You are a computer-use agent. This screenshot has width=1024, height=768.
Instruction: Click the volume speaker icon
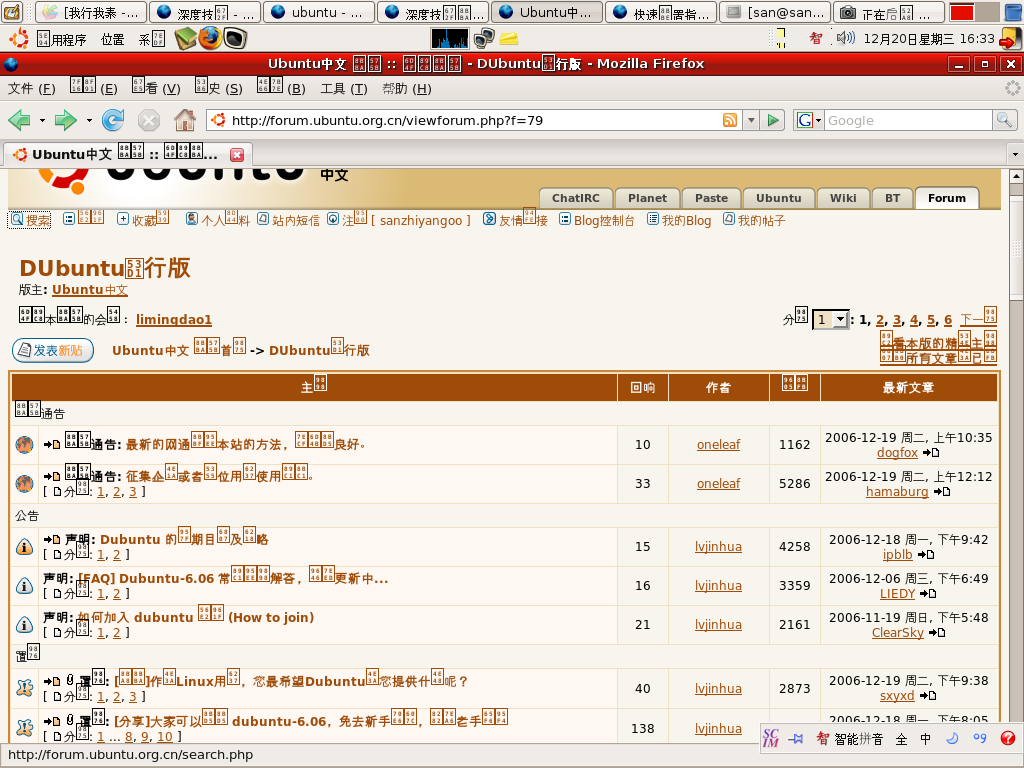click(x=846, y=38)
